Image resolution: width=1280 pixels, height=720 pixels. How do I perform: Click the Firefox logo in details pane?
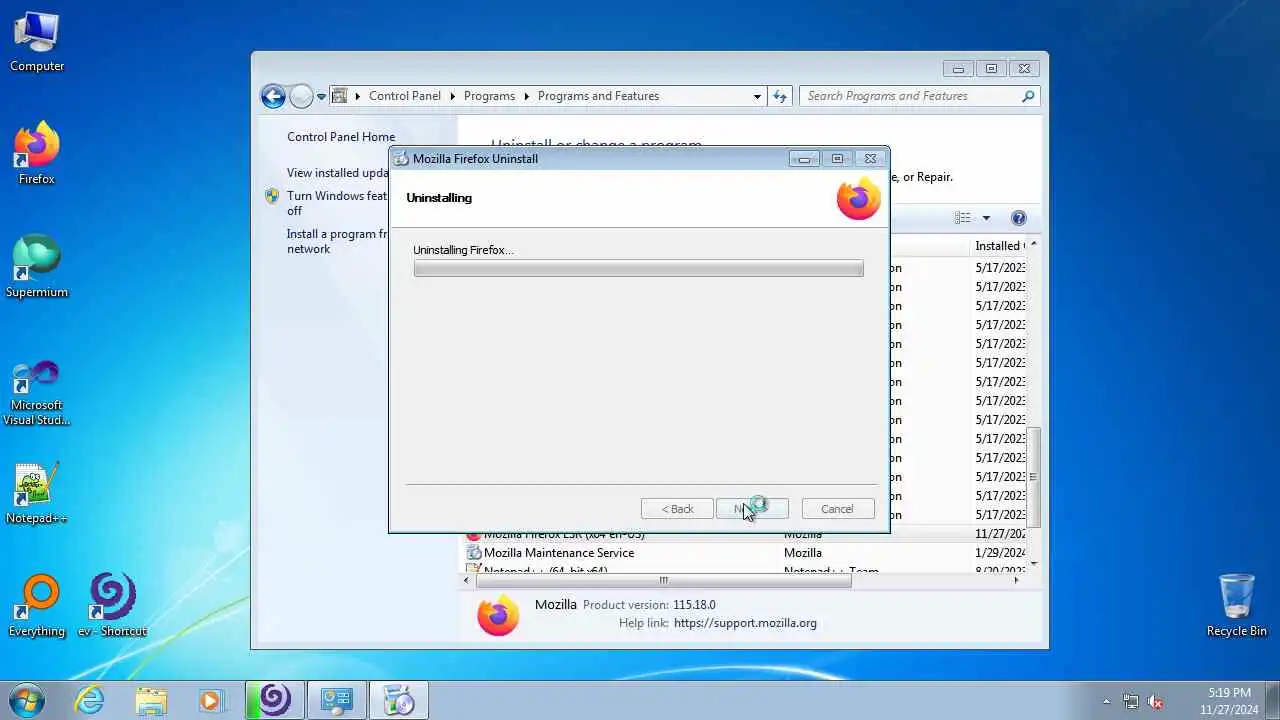pos(498,615)
